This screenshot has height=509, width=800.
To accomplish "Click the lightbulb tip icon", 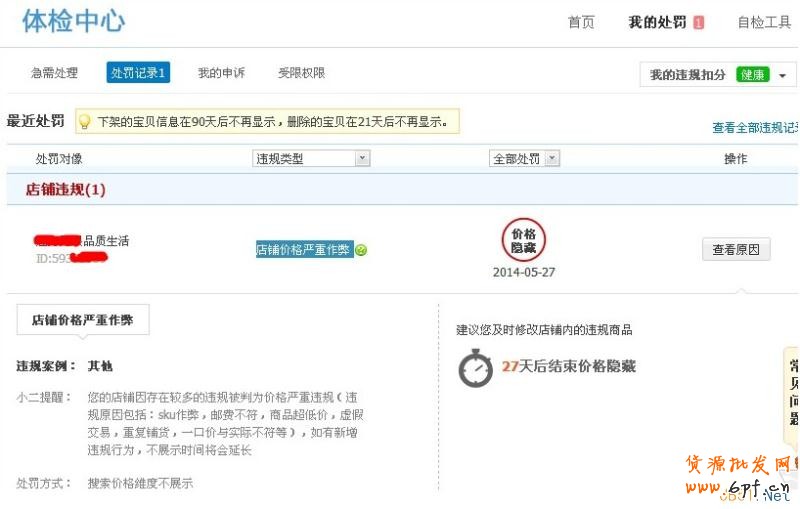I will [x=85, y=121].
